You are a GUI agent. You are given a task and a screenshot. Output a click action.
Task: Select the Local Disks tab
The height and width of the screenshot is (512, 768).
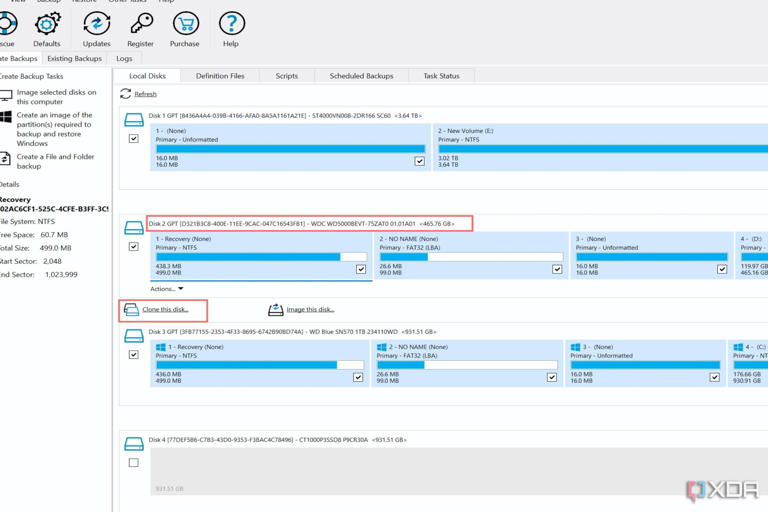click(147, 76)
